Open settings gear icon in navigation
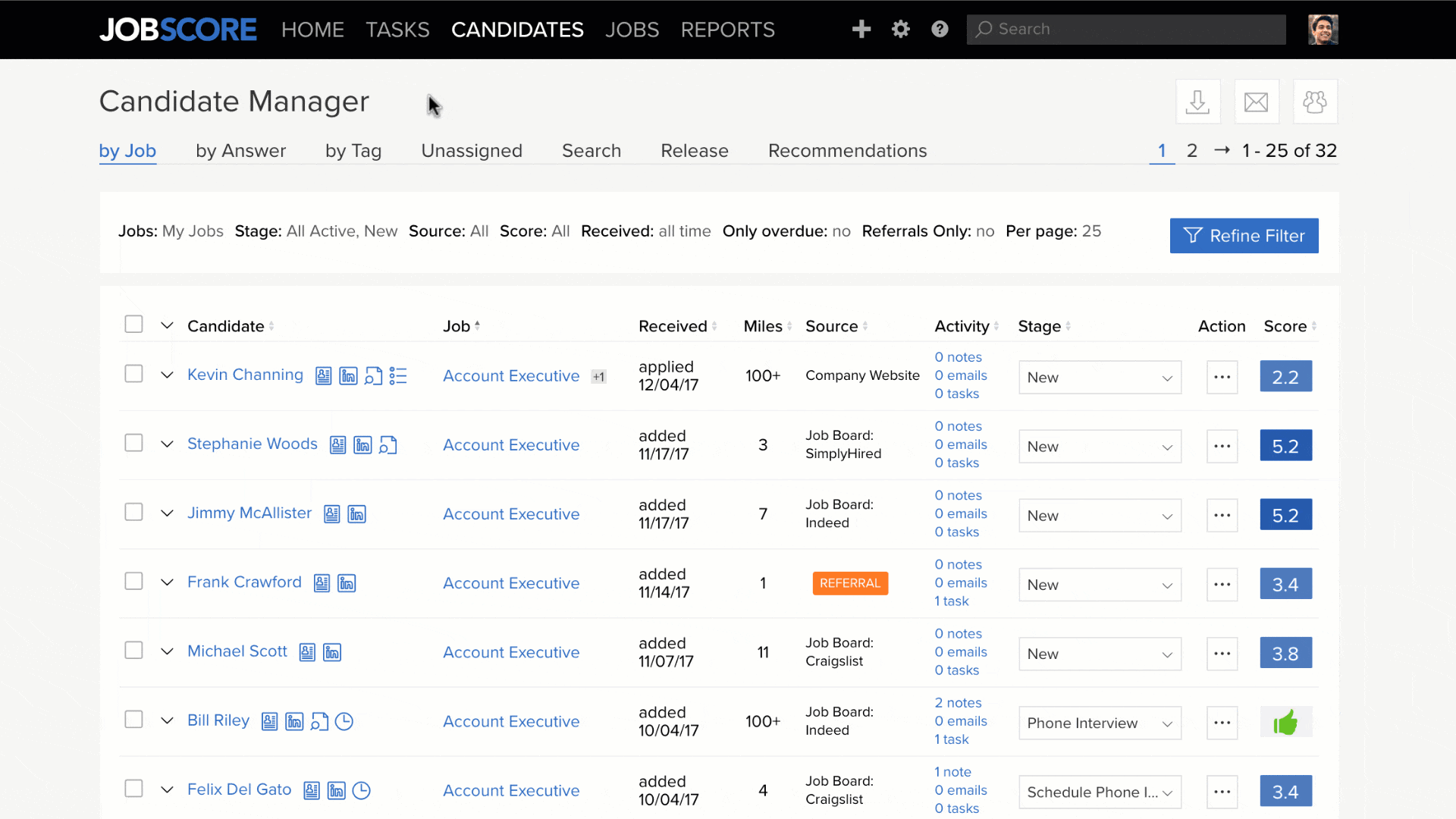 (x=901, y=30)
